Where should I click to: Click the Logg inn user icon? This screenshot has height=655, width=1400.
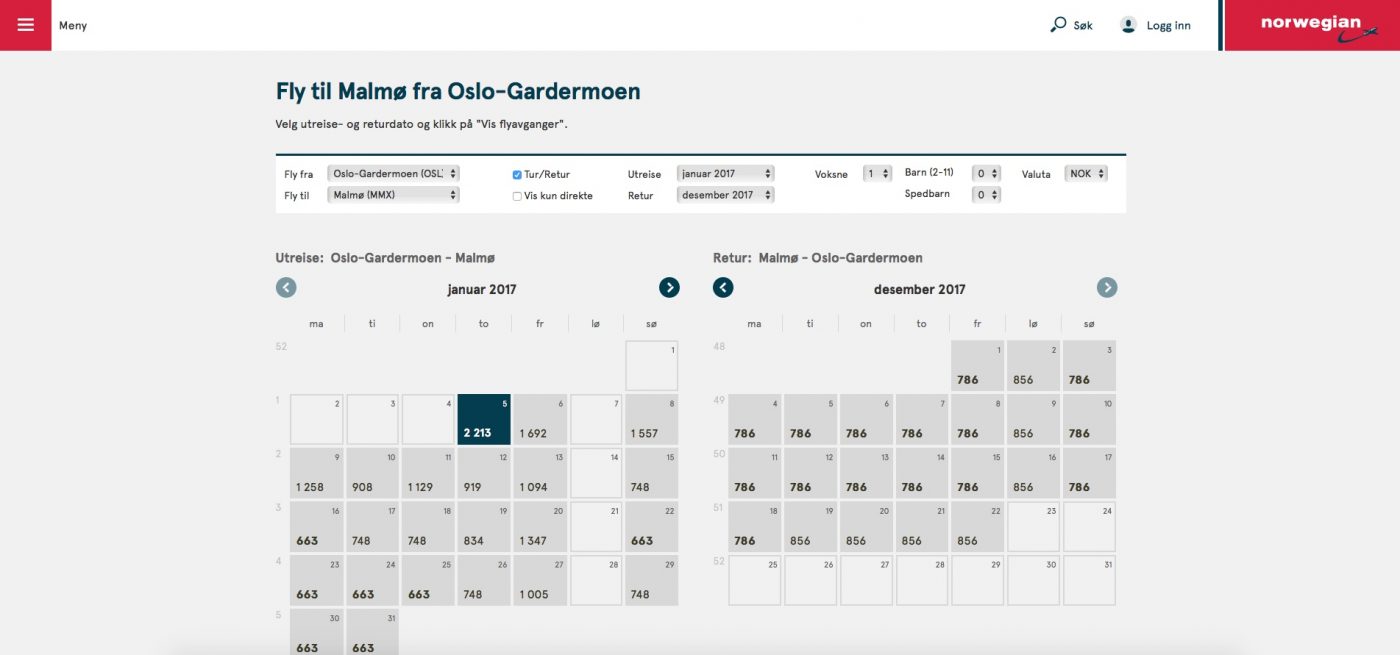tap(1128, 25)
